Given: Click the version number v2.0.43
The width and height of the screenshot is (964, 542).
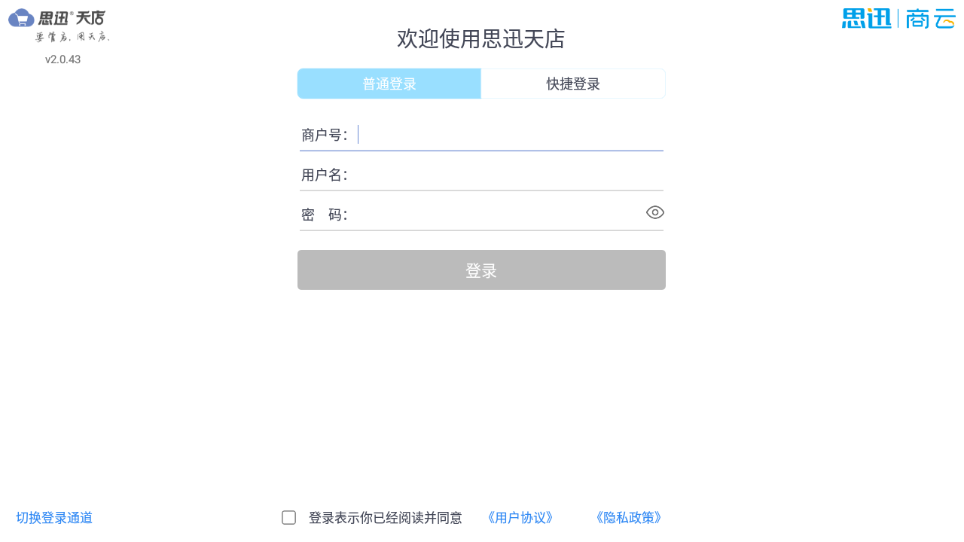Looking at the screenshot, I should [63, 60].
